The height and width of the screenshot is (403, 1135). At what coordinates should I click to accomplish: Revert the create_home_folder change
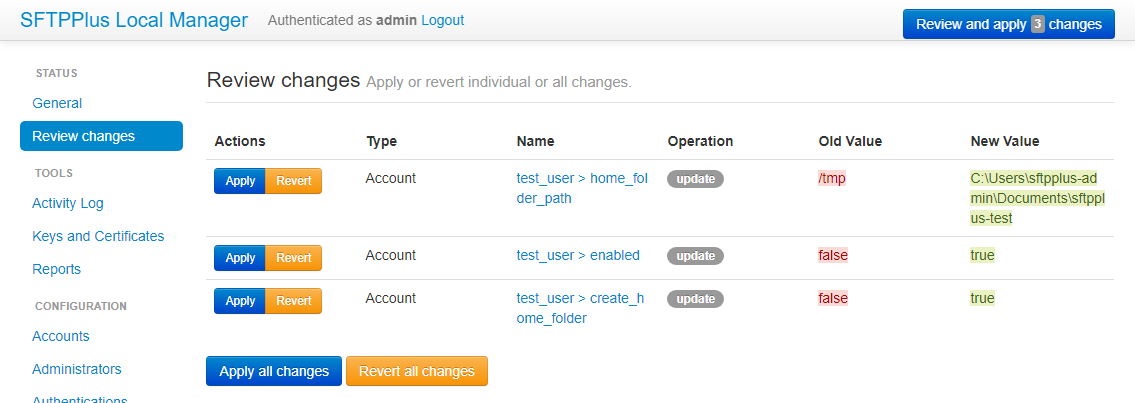293,301
